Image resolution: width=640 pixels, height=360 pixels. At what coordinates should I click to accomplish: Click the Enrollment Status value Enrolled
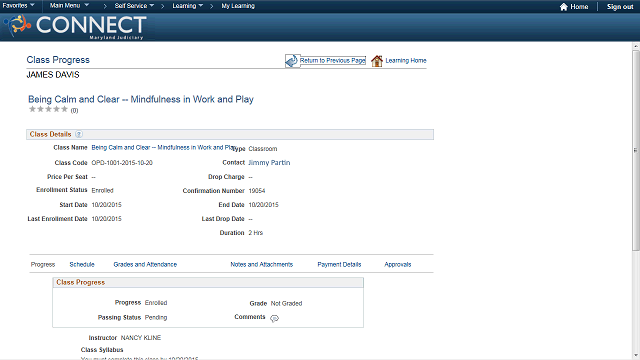(x=102, y=191)
